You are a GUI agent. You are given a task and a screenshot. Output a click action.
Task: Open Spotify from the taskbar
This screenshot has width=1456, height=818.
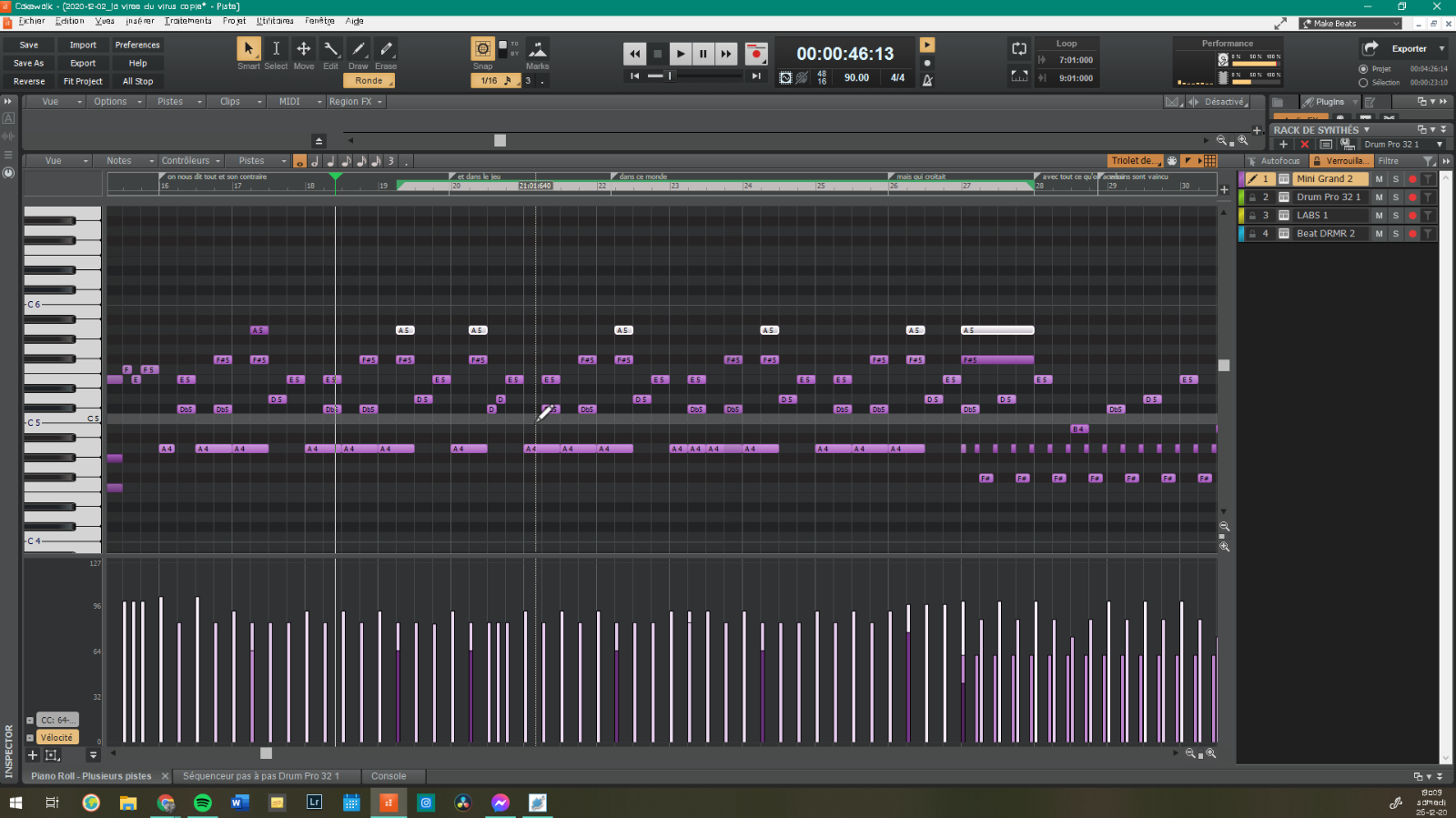pyautogui.click(x=203, y=803)
